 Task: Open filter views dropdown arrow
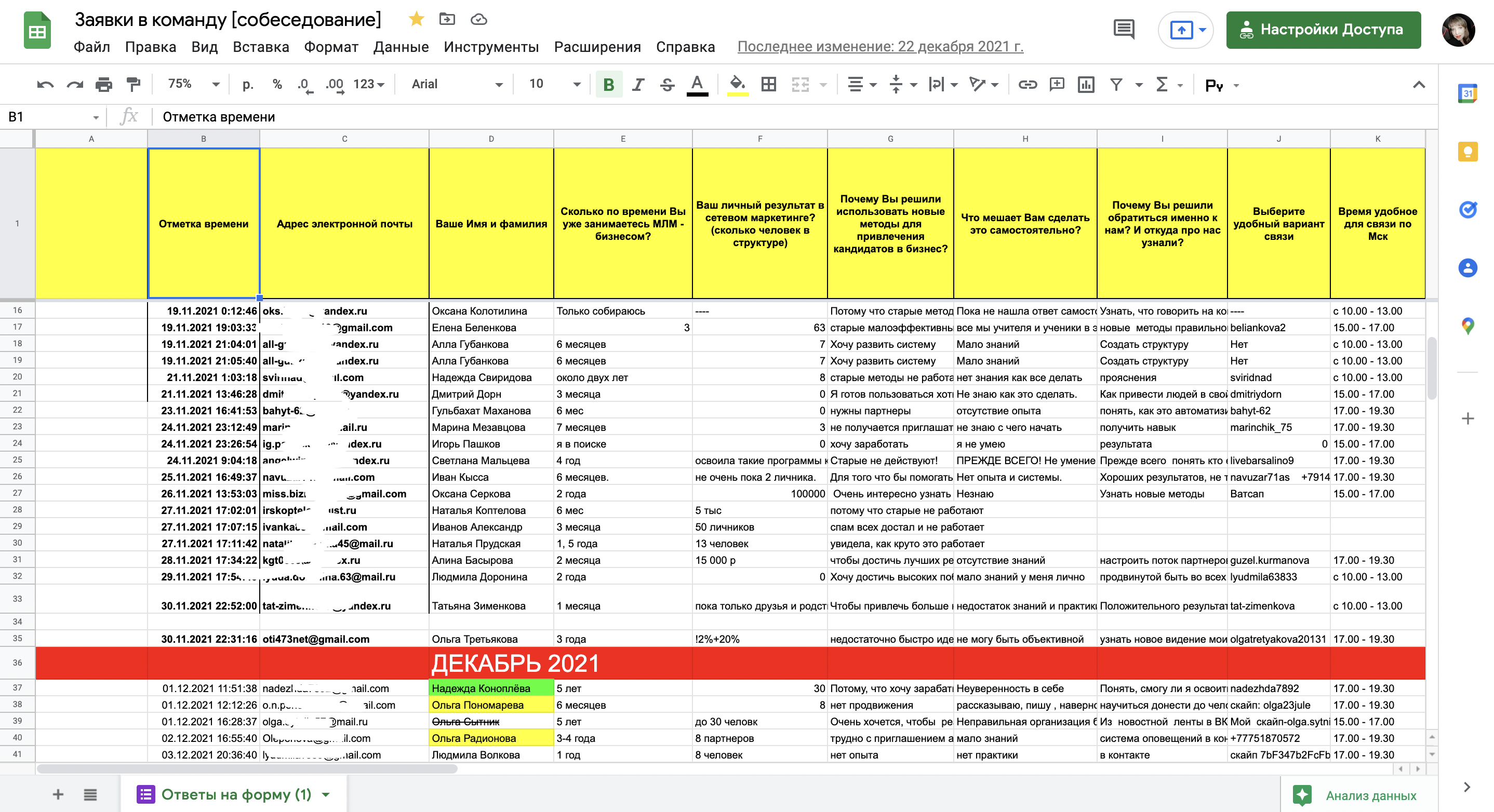[x=1139, y=85]
